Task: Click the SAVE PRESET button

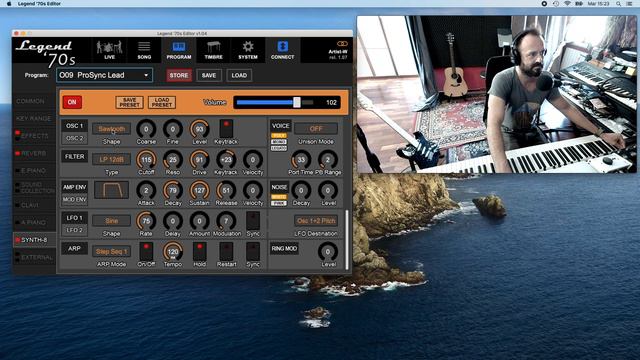Action: click(129, 102)
